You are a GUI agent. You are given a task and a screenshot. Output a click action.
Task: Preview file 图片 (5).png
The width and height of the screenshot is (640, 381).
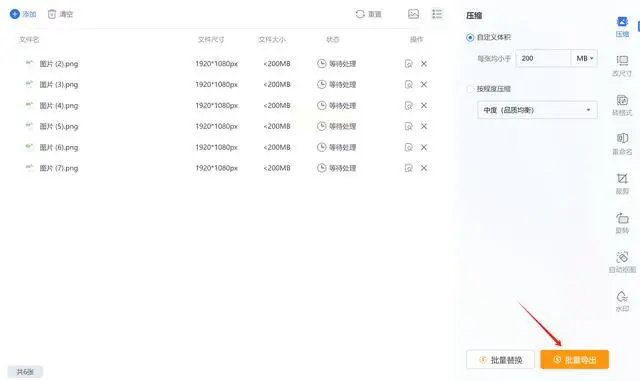[408, 126]
